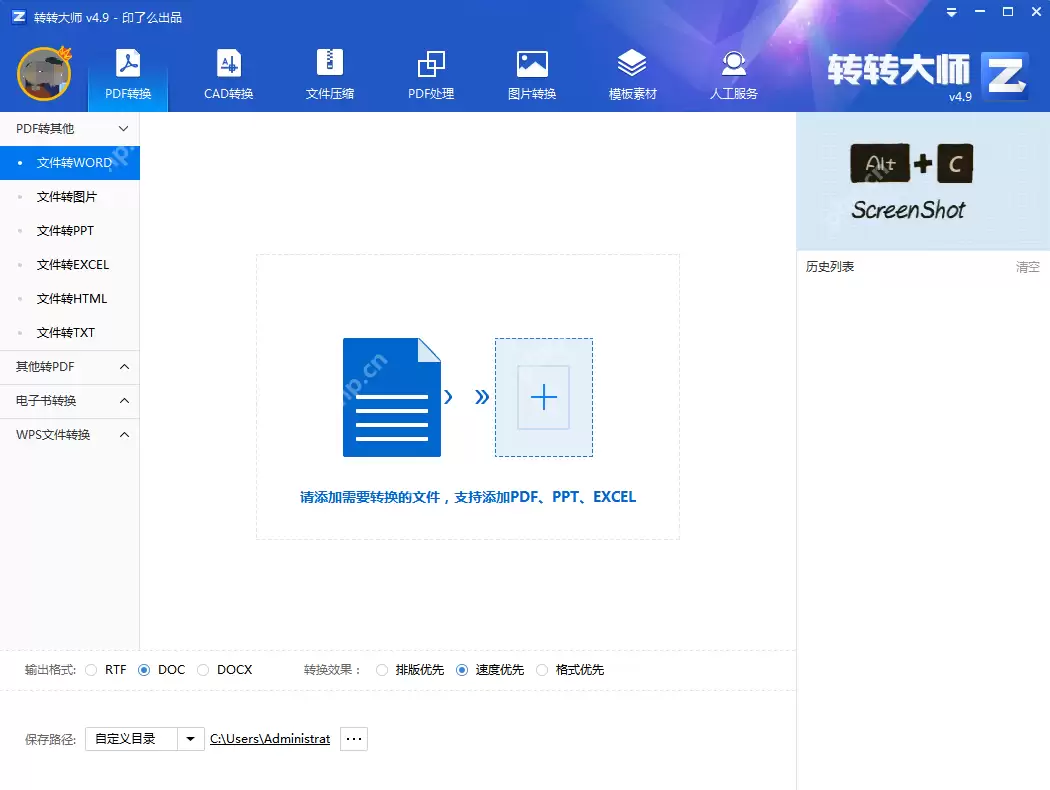Switch to 文件转PPT conversion
1050x790 pixels.
tap(65, 230)
